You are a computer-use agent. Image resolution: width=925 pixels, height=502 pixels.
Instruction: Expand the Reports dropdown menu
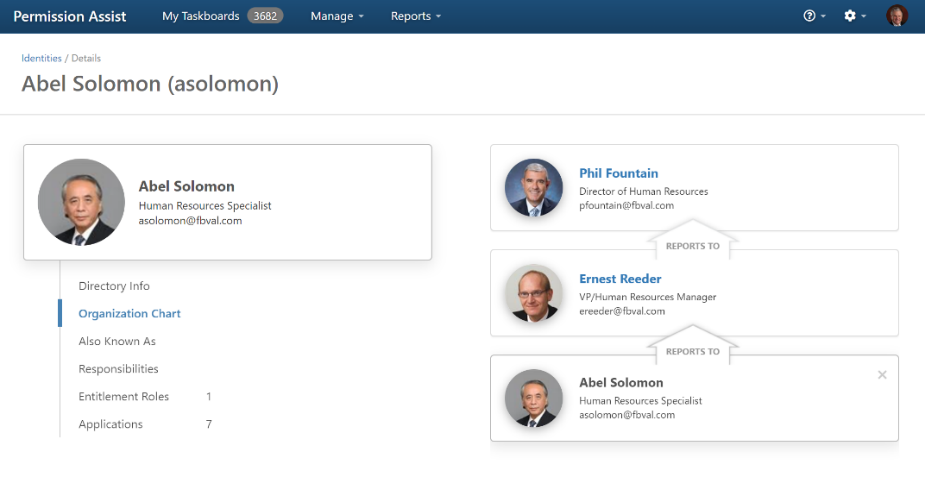[415, 16]
